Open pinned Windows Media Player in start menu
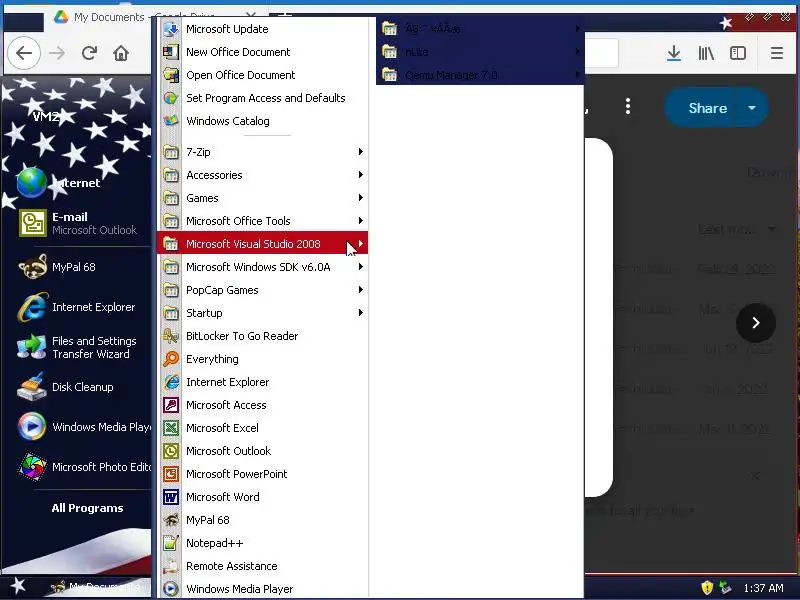Viewport: 800px width, 600px height. 82,427
